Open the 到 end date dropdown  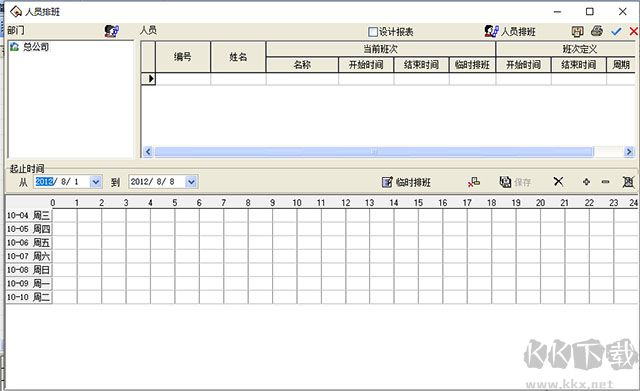tap(191, 182)
